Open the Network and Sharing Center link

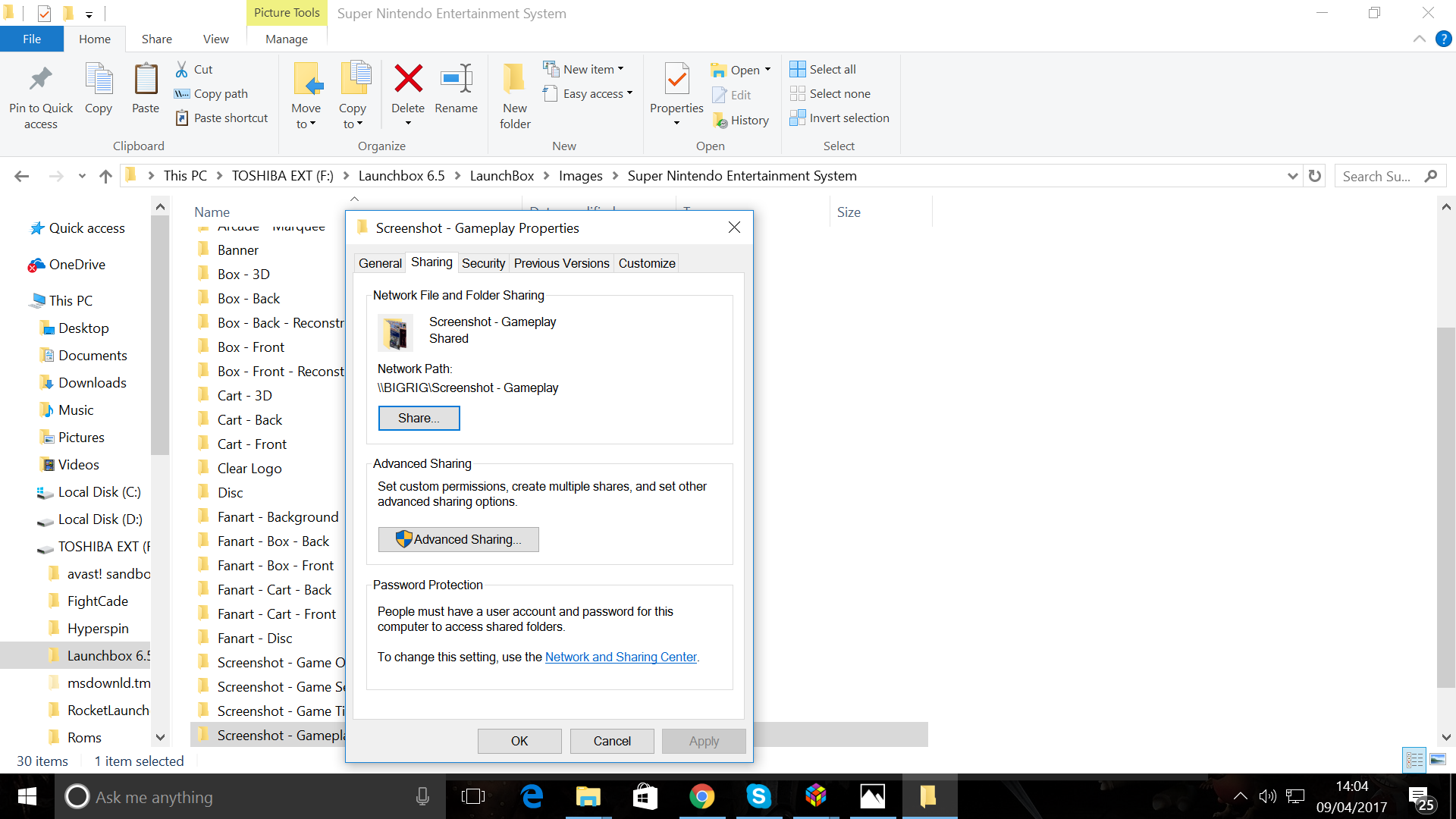[x=620, y=657]
